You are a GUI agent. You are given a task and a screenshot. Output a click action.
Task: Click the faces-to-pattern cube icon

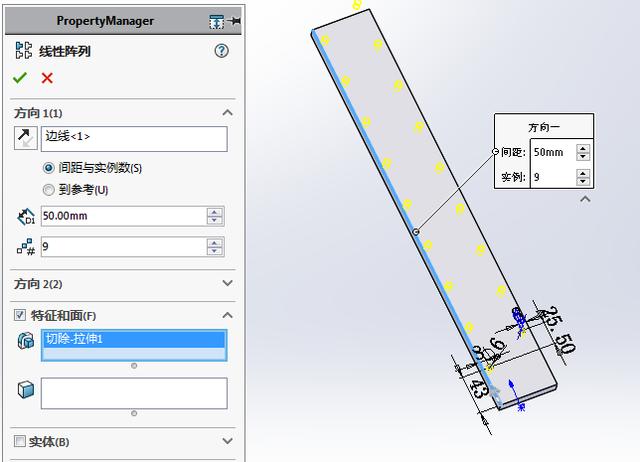(x=26, y=389)
